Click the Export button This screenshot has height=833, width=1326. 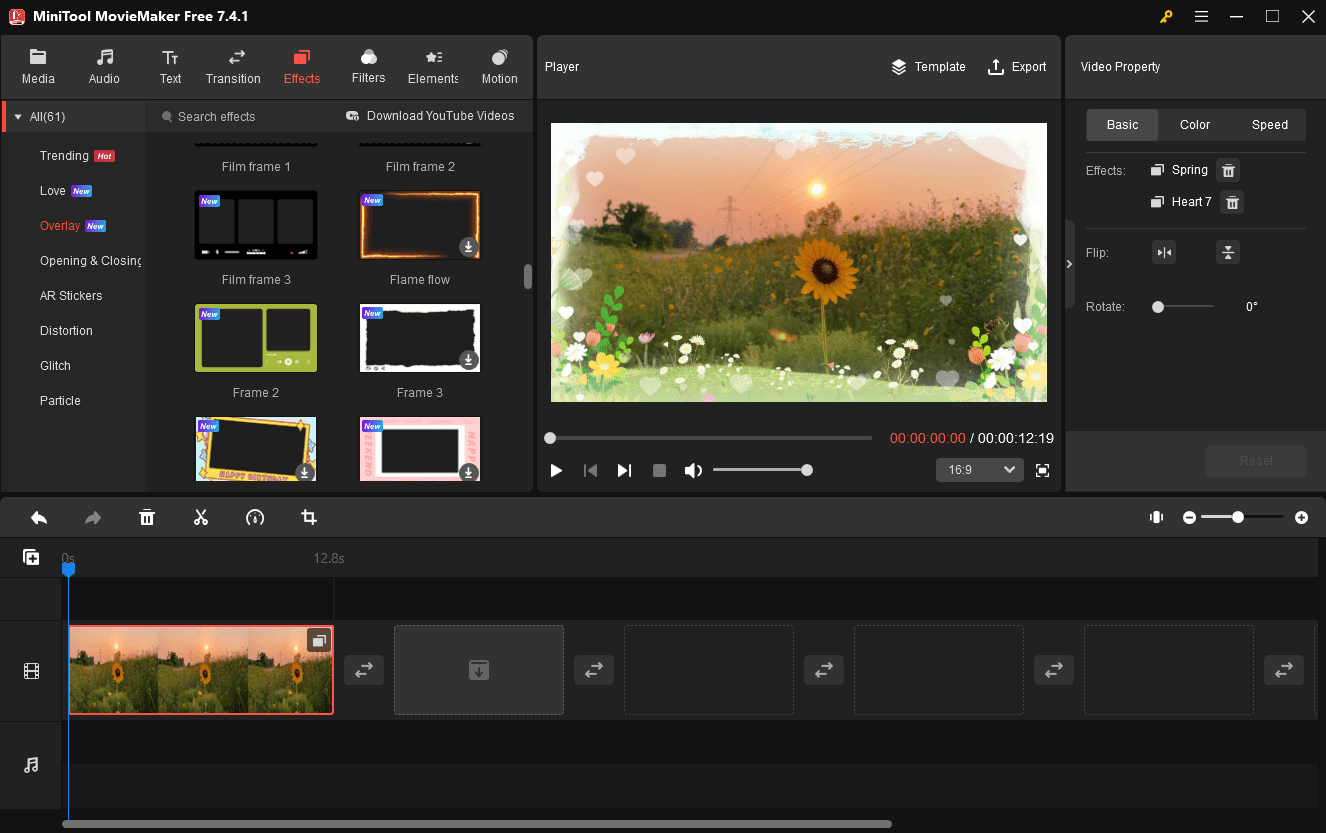1017,67
